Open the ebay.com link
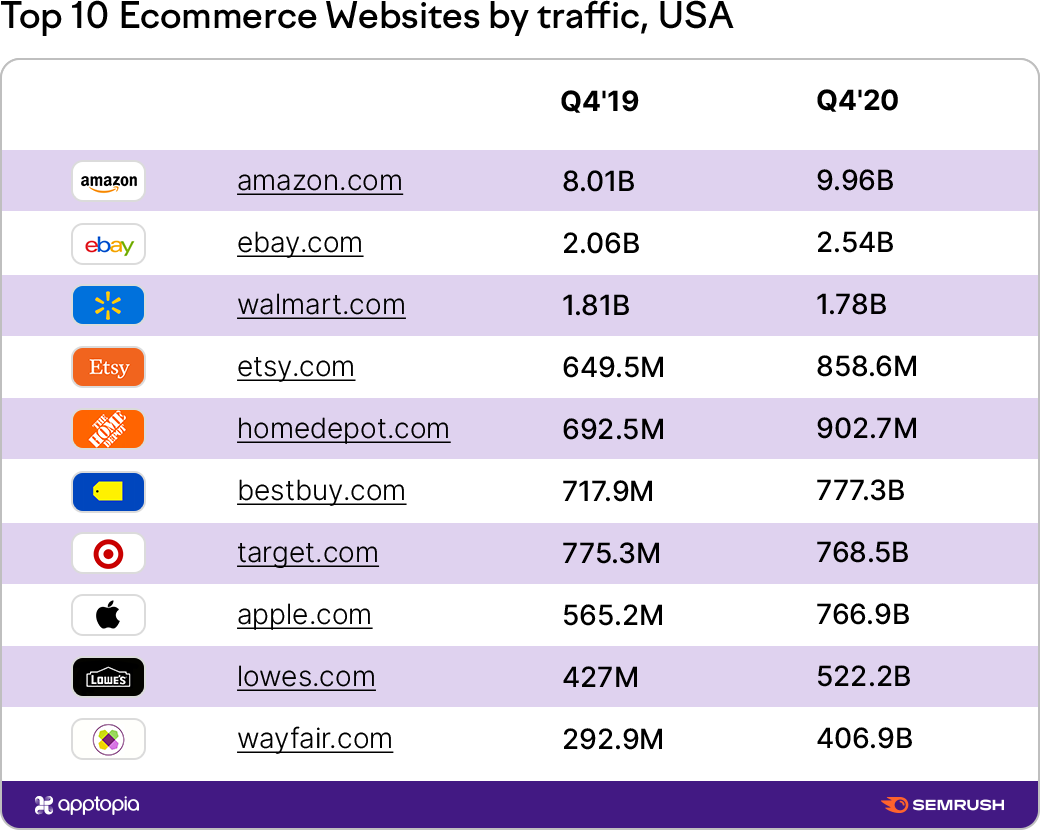The width and height of the screenshot is (1040, 830). click(x=300, y=243)
